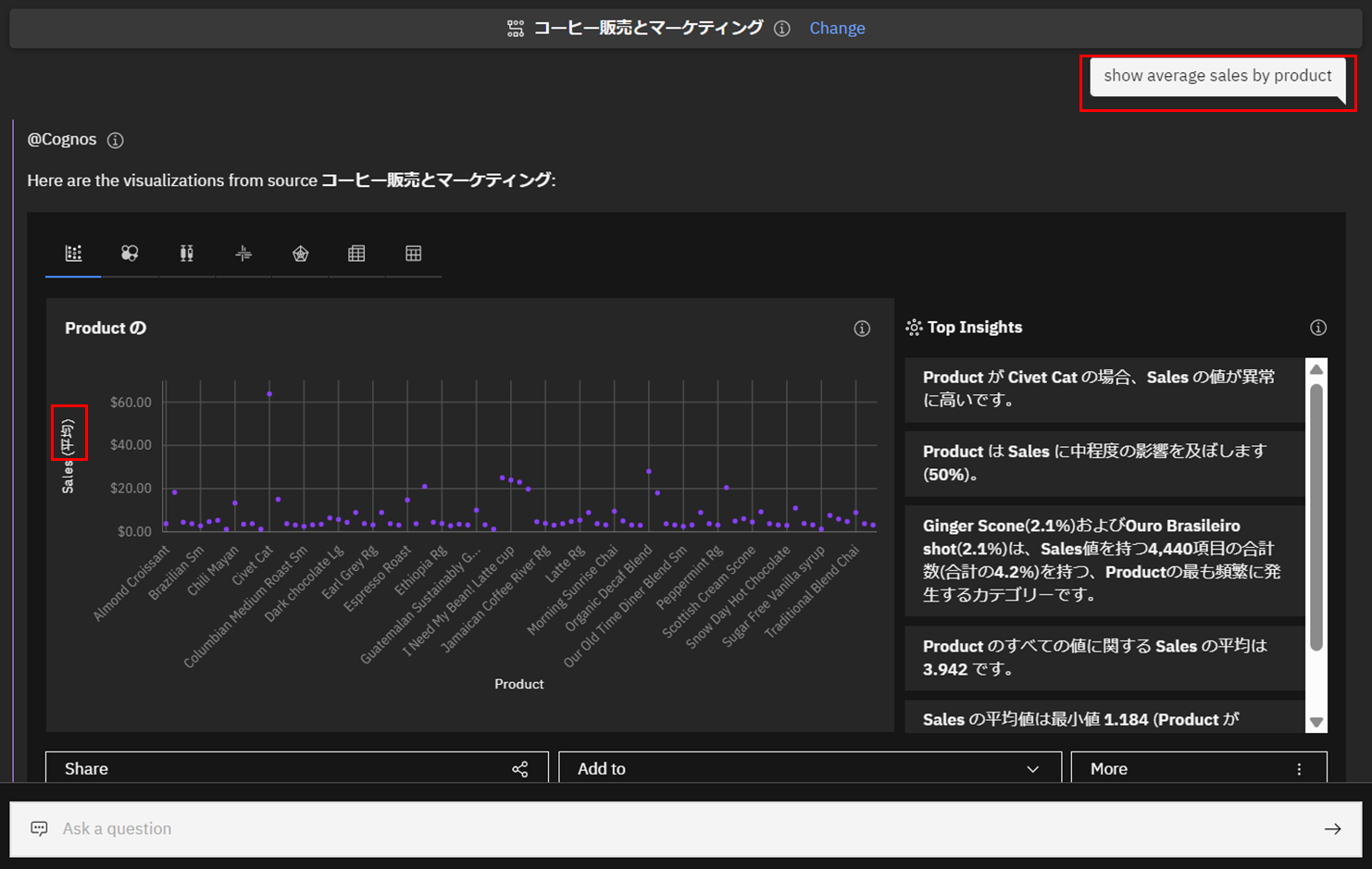Expand the Add to dropdown
Image resolution: width=1372 pixels, height=869 pixels.
[x=810, y=768]
